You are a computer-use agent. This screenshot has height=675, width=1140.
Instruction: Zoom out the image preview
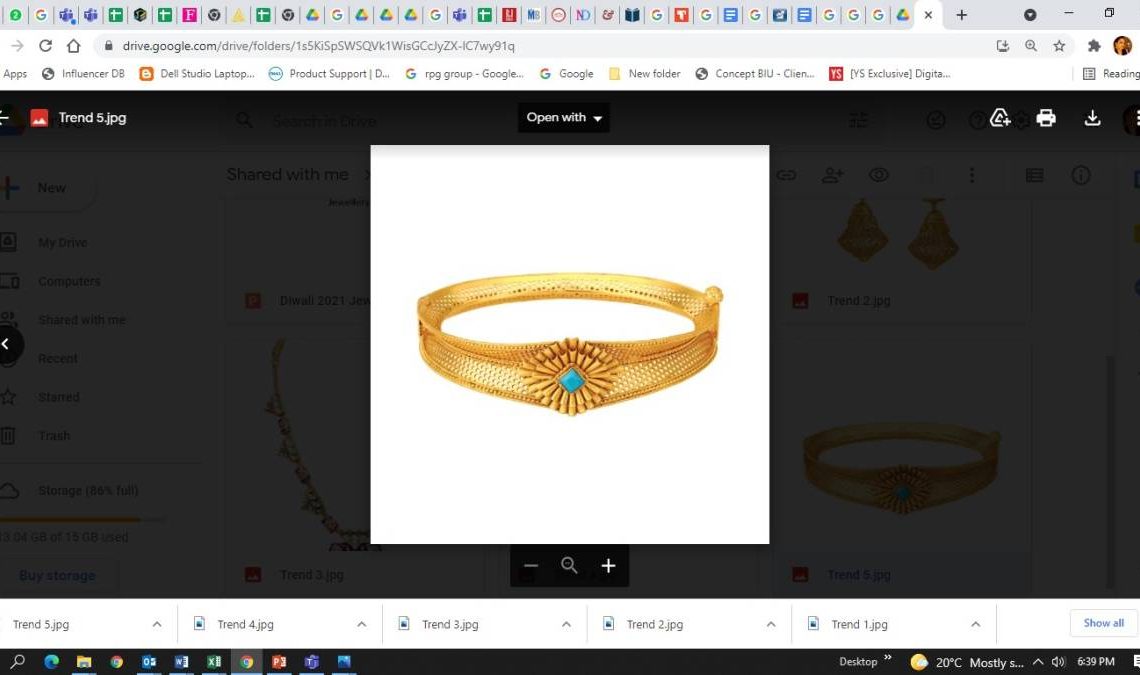(531, 565)
